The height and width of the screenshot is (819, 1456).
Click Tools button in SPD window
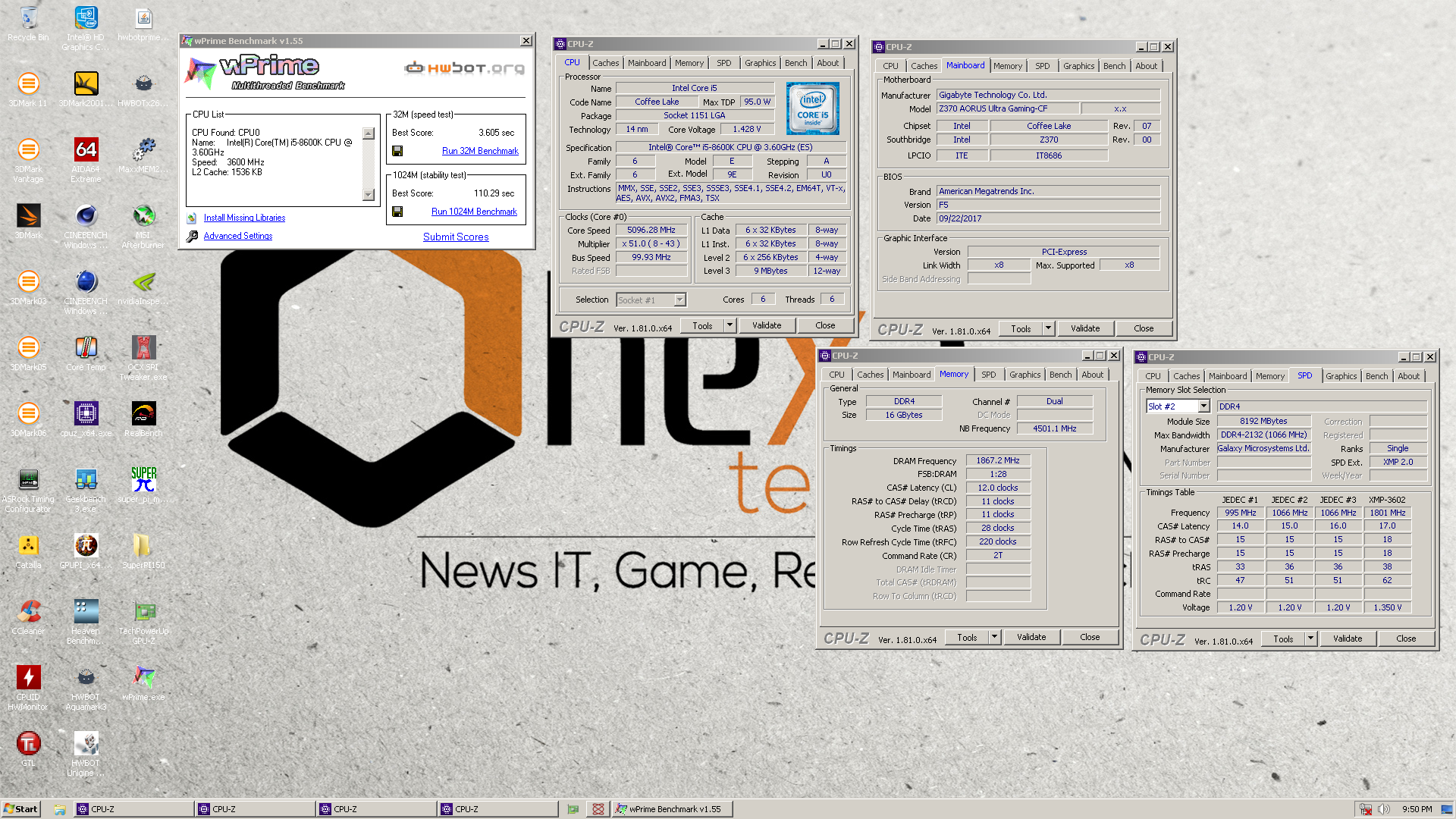[x=1283, y=639]
